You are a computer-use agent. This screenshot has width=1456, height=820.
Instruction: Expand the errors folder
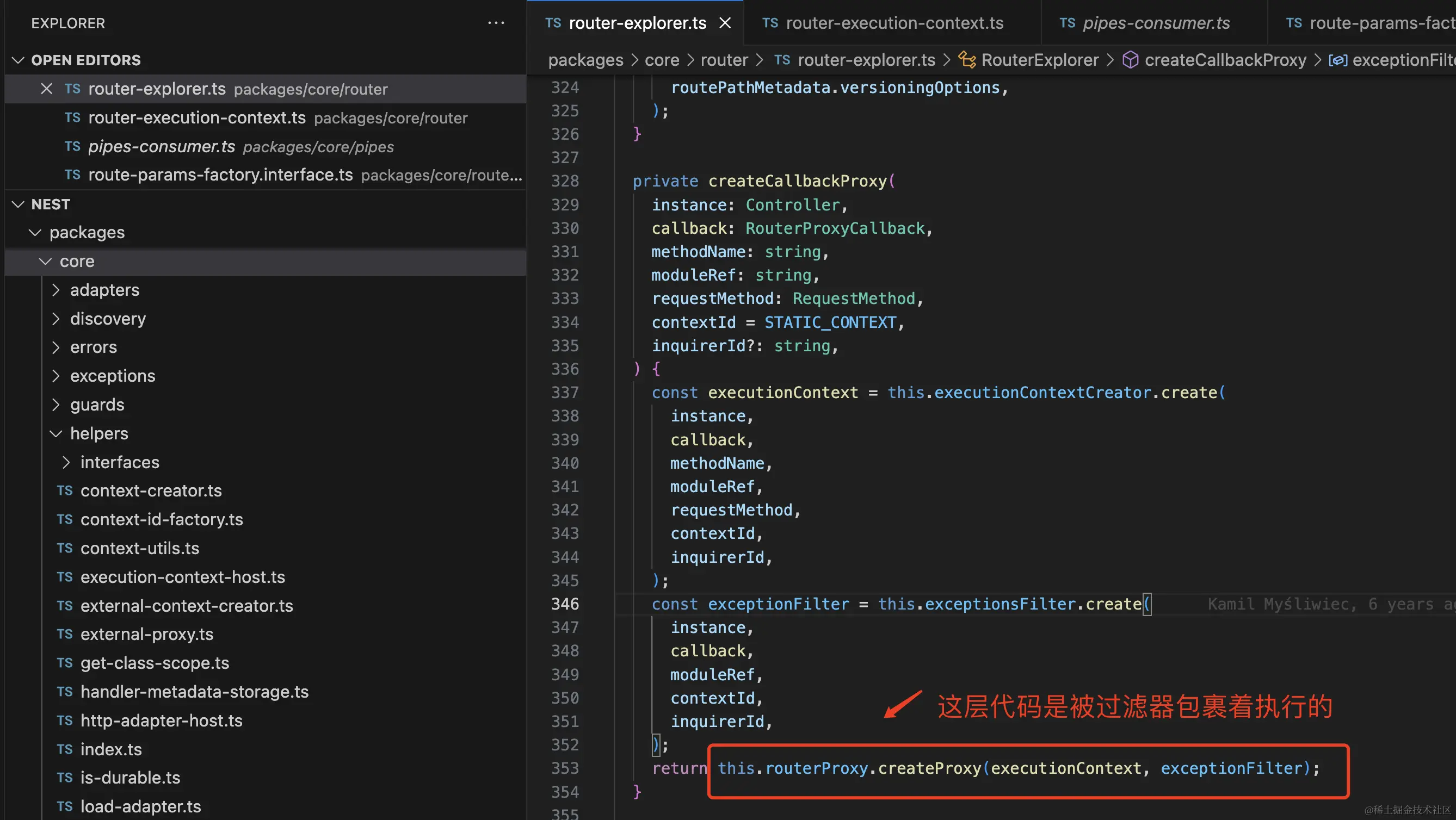[55, 347]
